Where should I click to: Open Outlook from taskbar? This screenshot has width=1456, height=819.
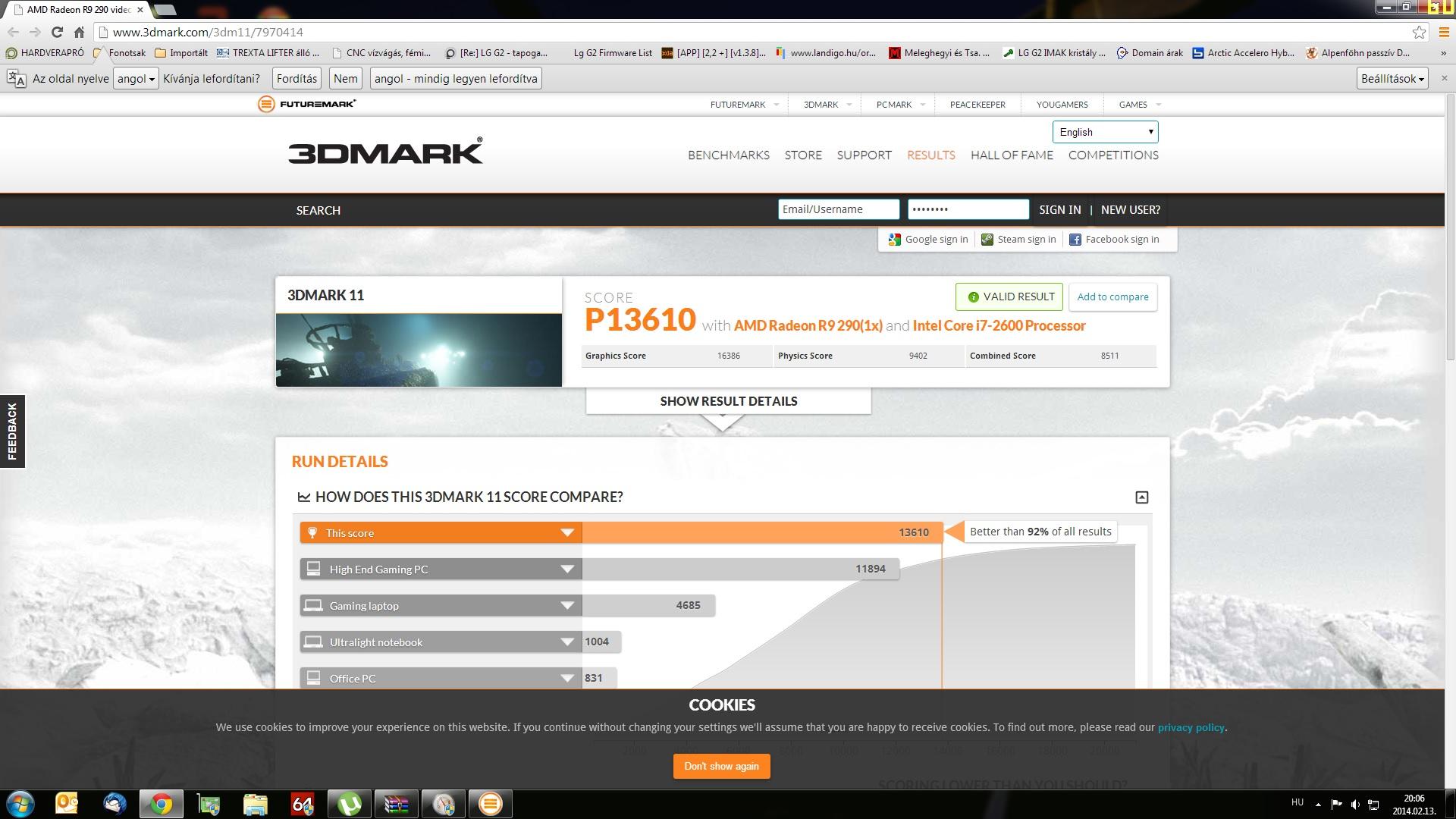(x=67, y=804)
